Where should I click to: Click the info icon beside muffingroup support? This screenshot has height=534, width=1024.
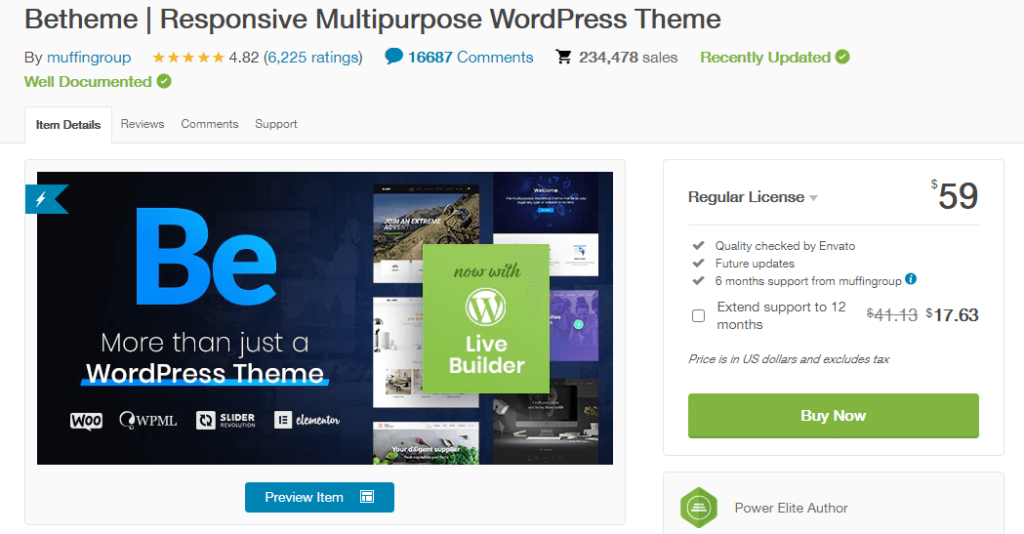911,279
